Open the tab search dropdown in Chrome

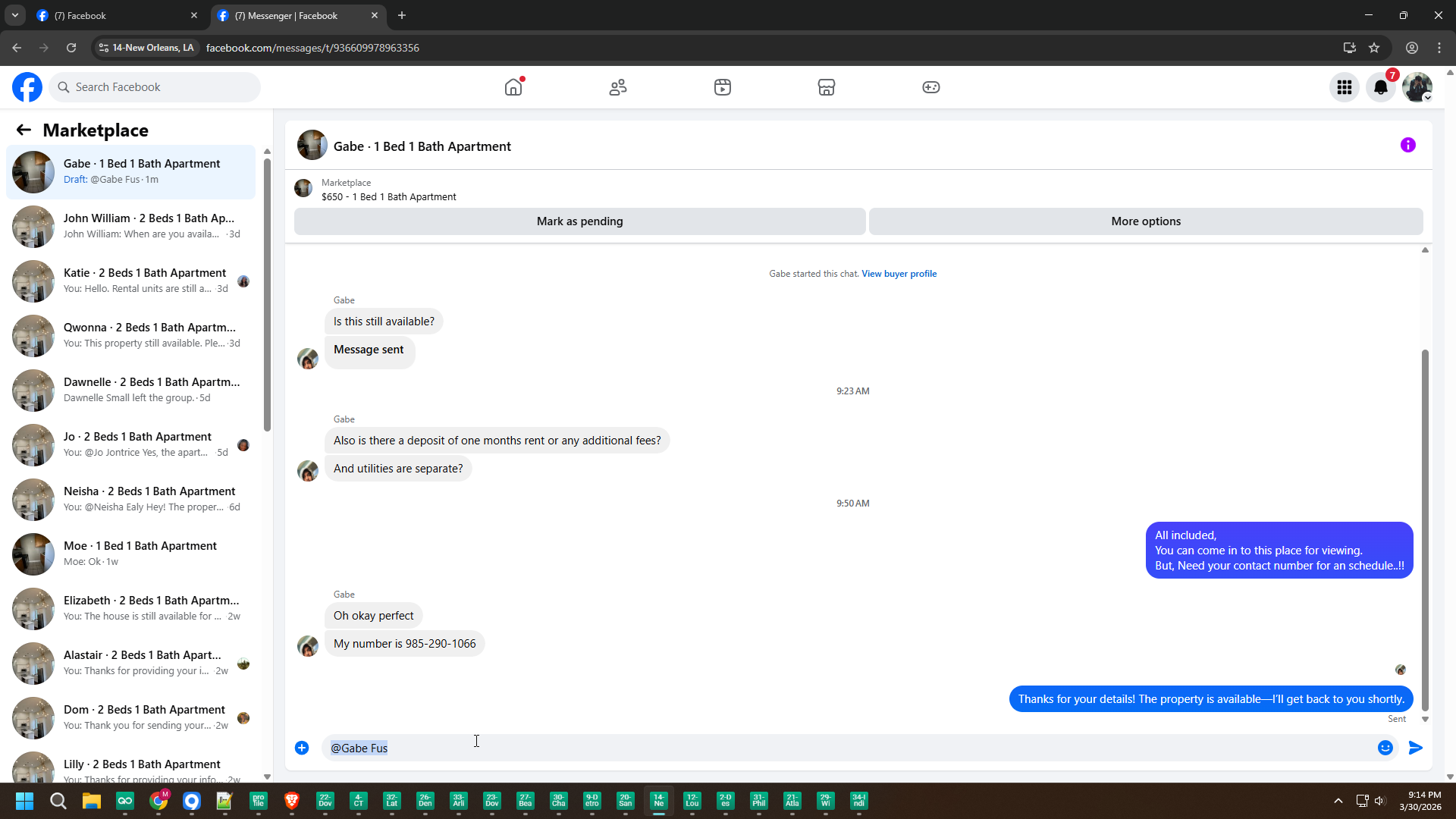14,15
